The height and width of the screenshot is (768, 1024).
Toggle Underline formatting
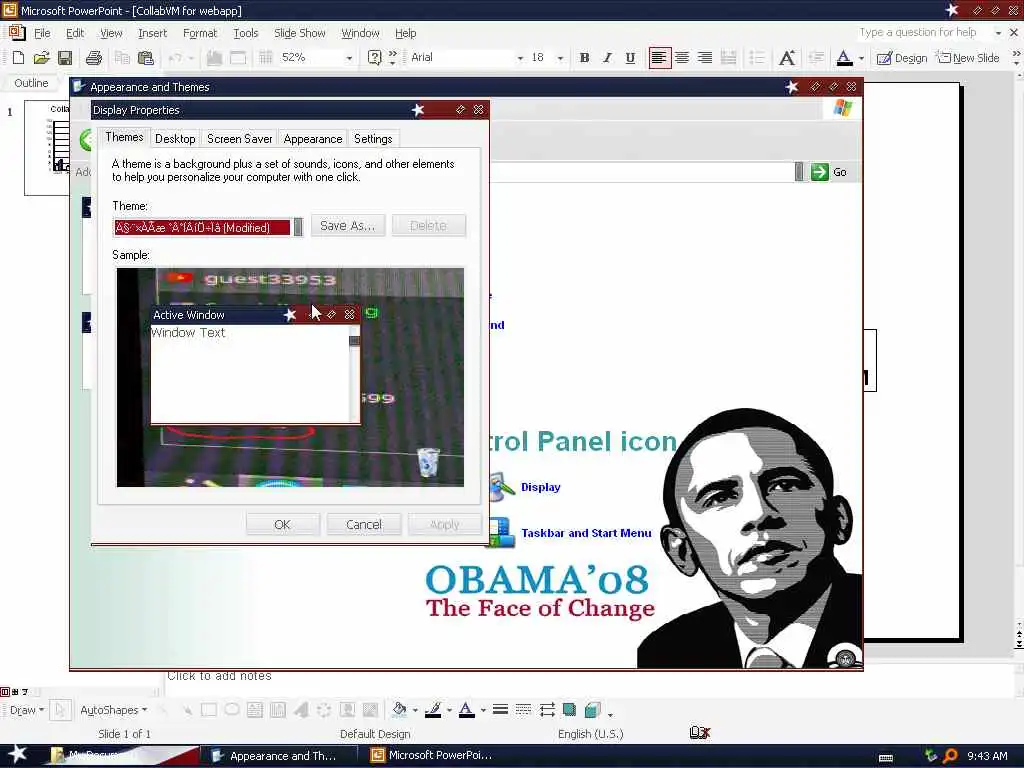coord(630,57)
